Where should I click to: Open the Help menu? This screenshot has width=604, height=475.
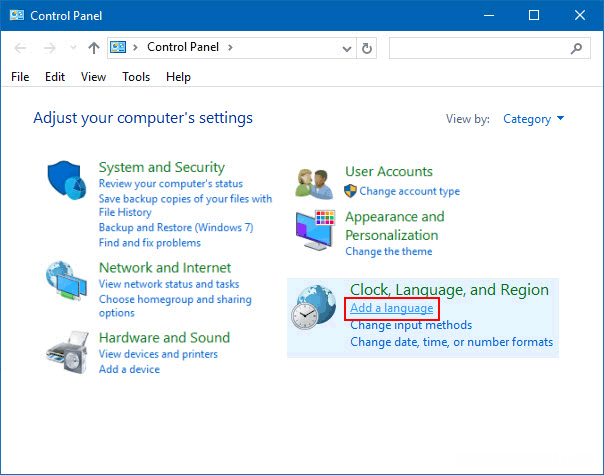178,77
